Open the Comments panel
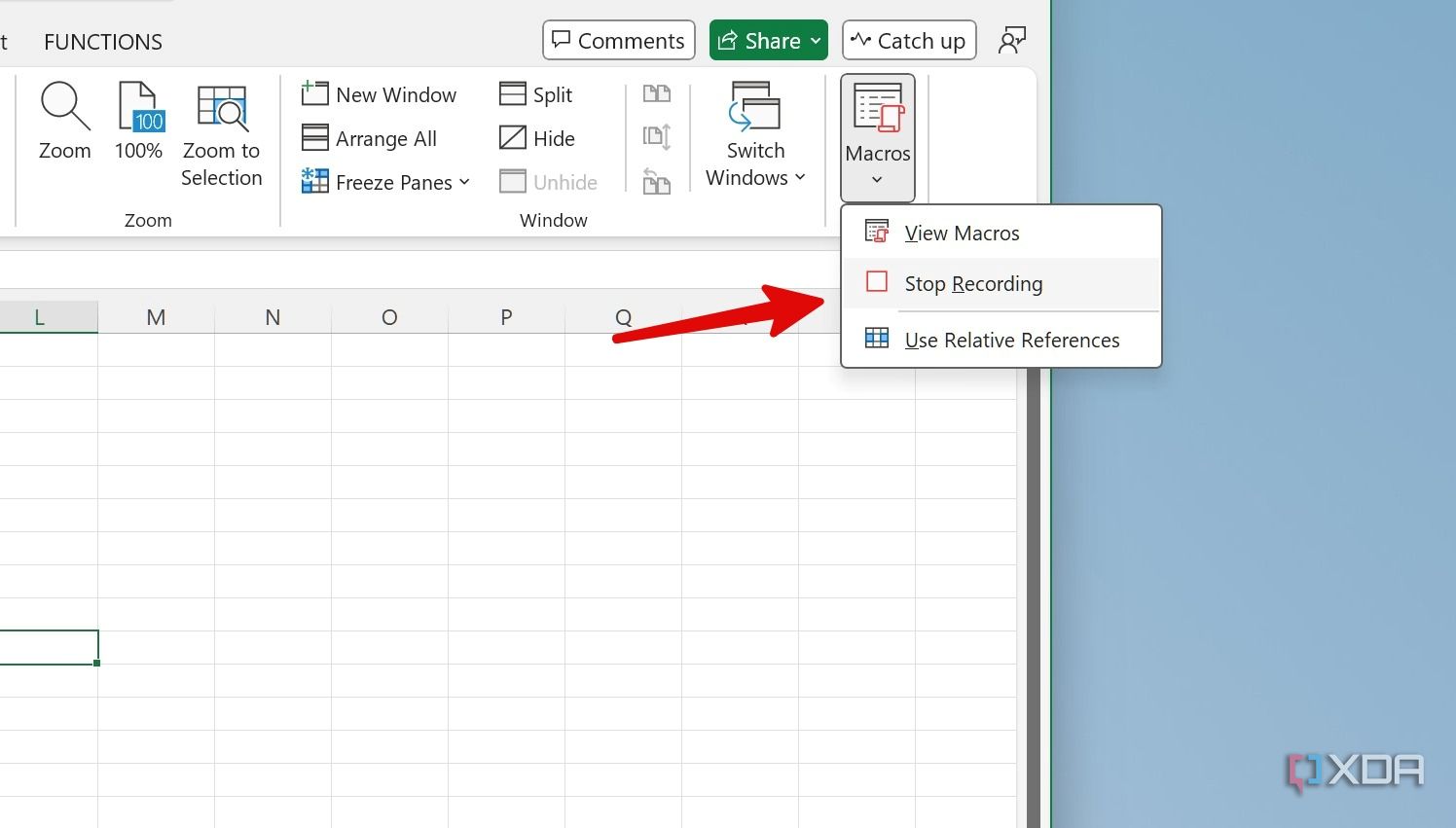Screen dimensions: 1456x828 click(x=618, y=40)
